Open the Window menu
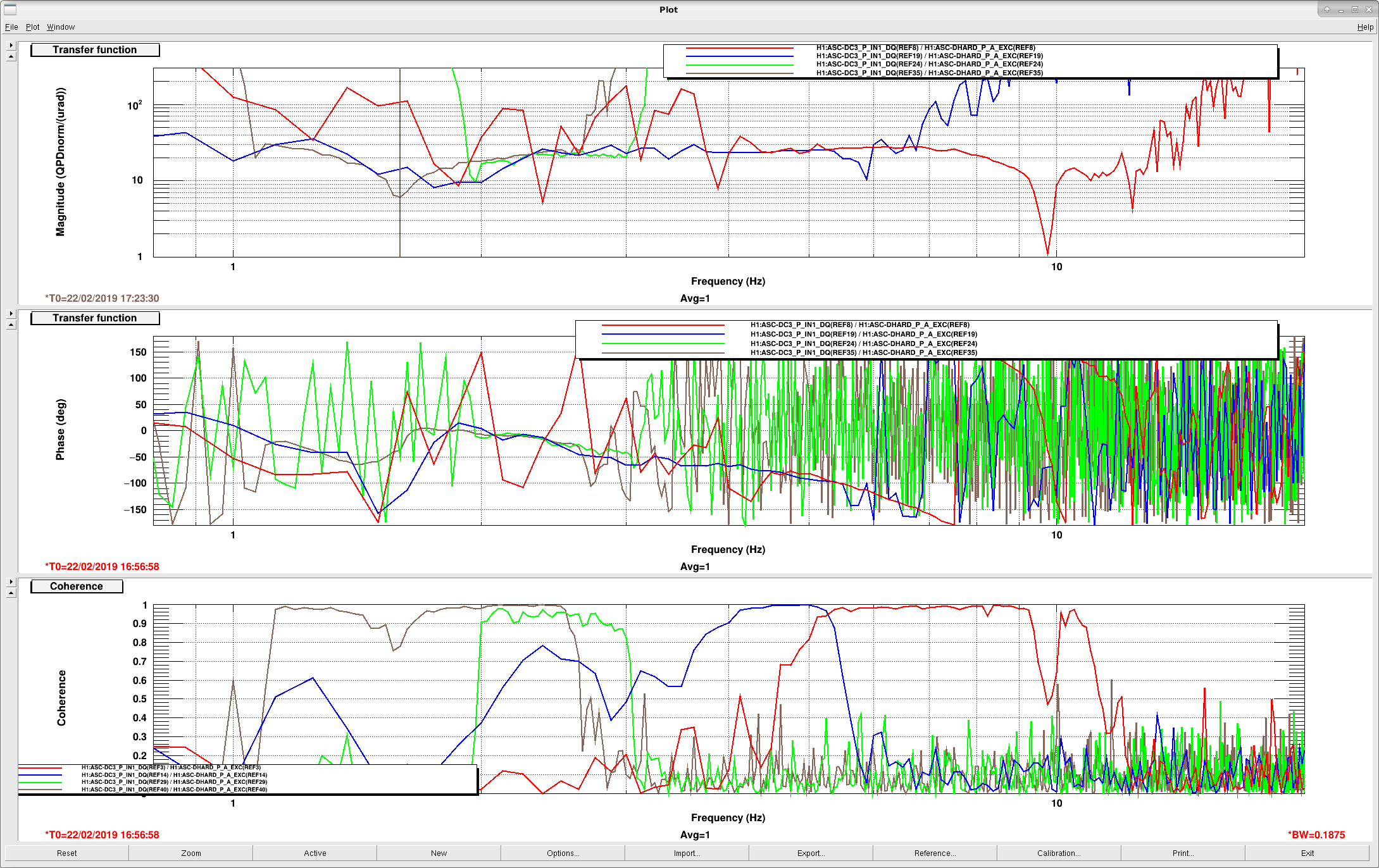Screen dimensions: 1379x868 (x=61, y=27)
